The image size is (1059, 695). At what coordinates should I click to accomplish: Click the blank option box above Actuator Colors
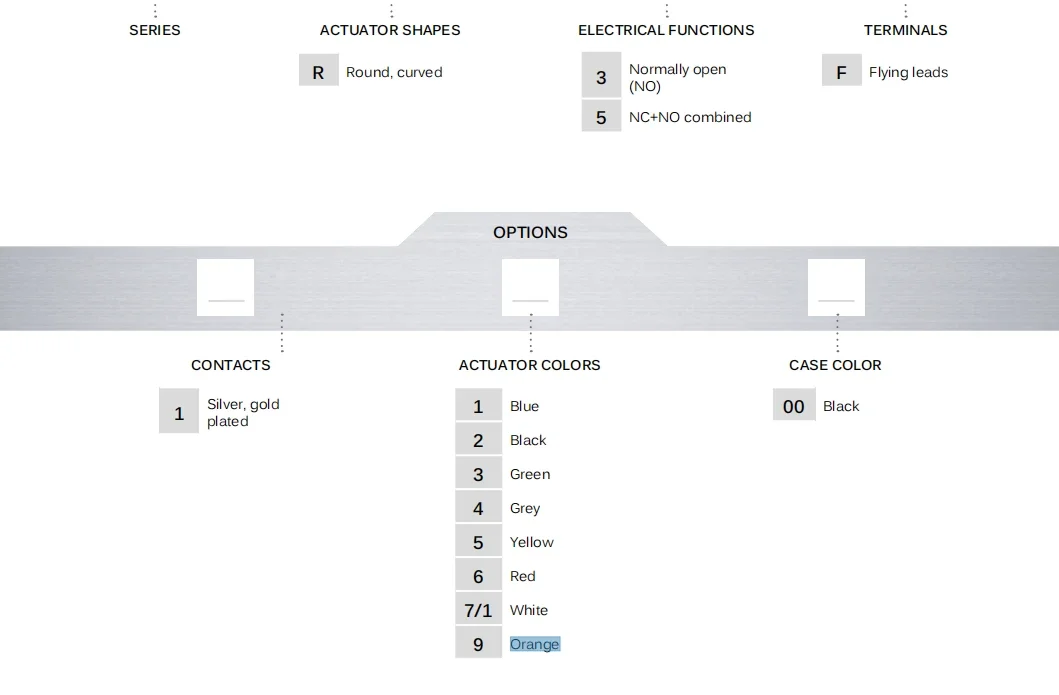[x=530, y=287]
